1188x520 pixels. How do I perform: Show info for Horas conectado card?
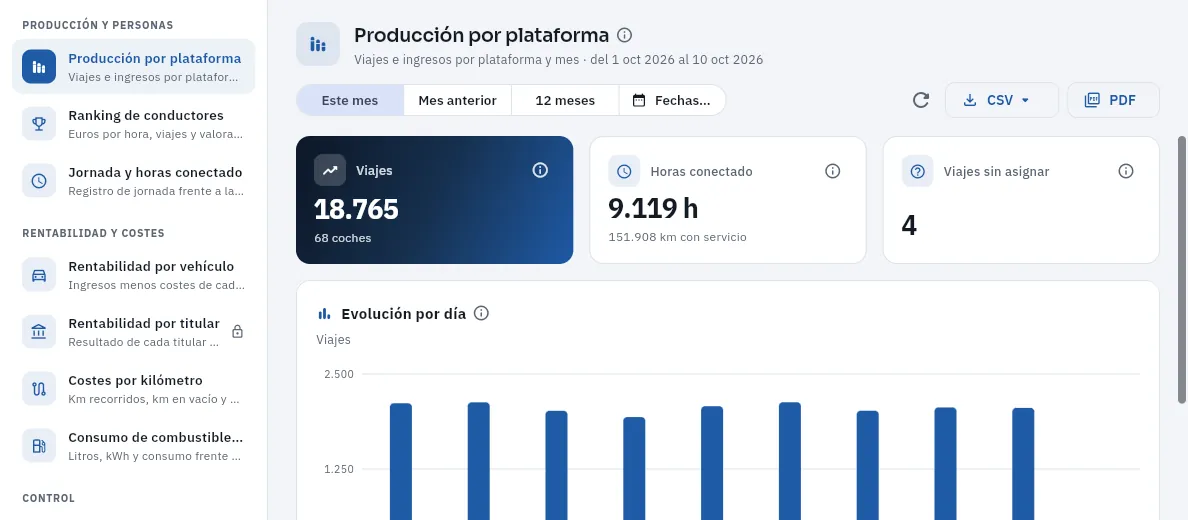(833, 171)
